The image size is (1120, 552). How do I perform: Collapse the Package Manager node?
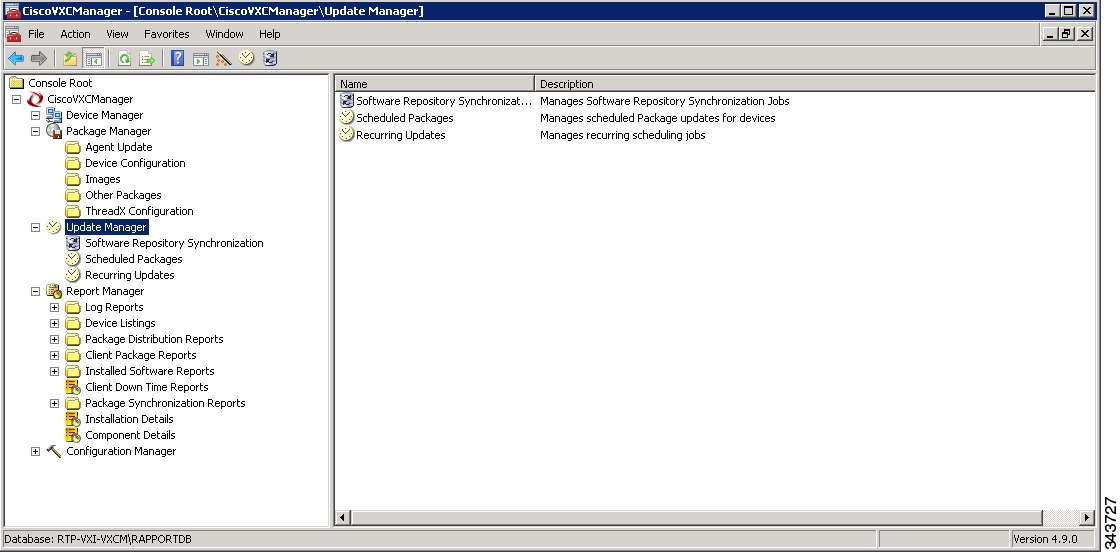[35, 131]
